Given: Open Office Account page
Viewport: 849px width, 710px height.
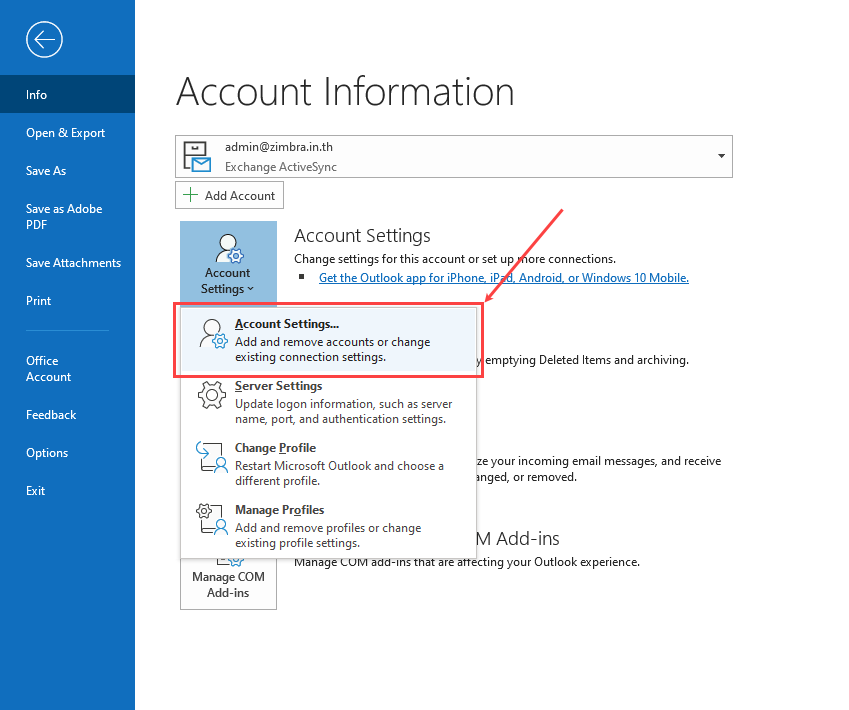Looking at the screenshot, I should [48, 369].
